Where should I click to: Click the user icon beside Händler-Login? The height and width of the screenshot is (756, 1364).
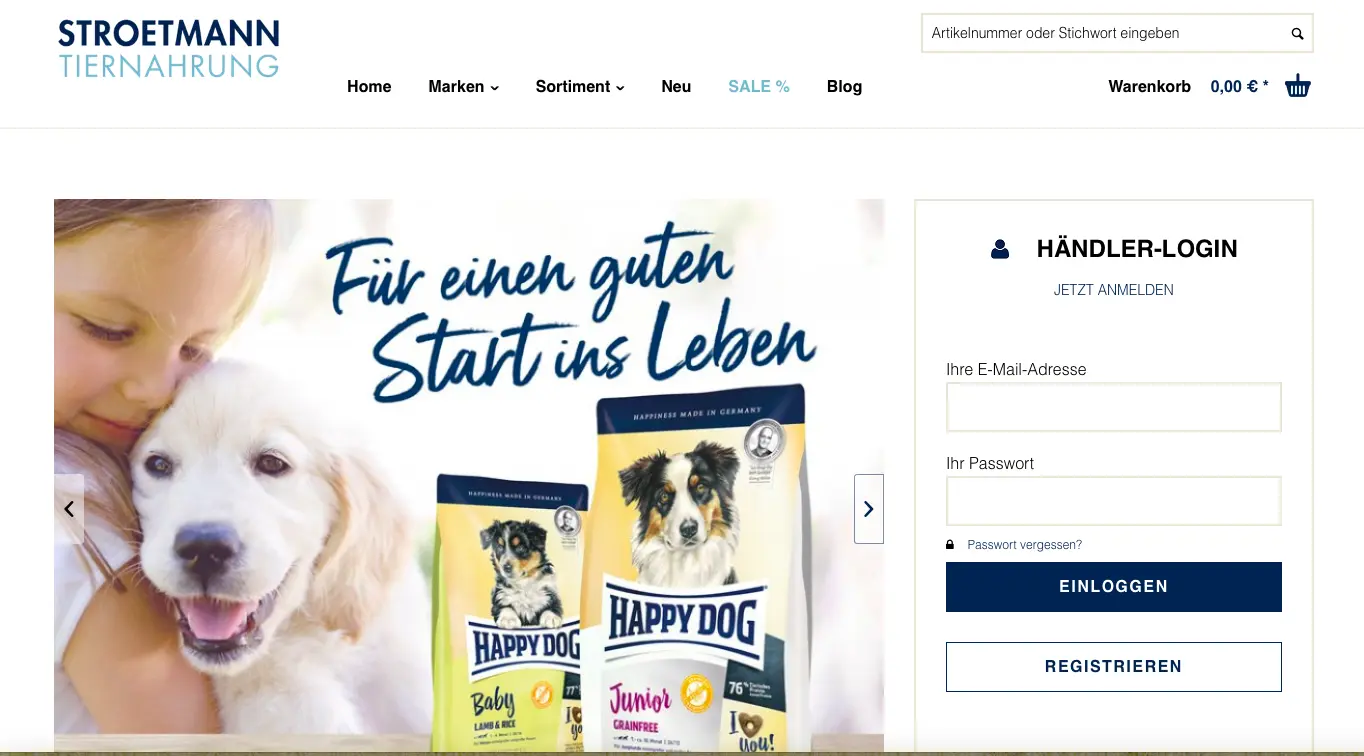1000,249
